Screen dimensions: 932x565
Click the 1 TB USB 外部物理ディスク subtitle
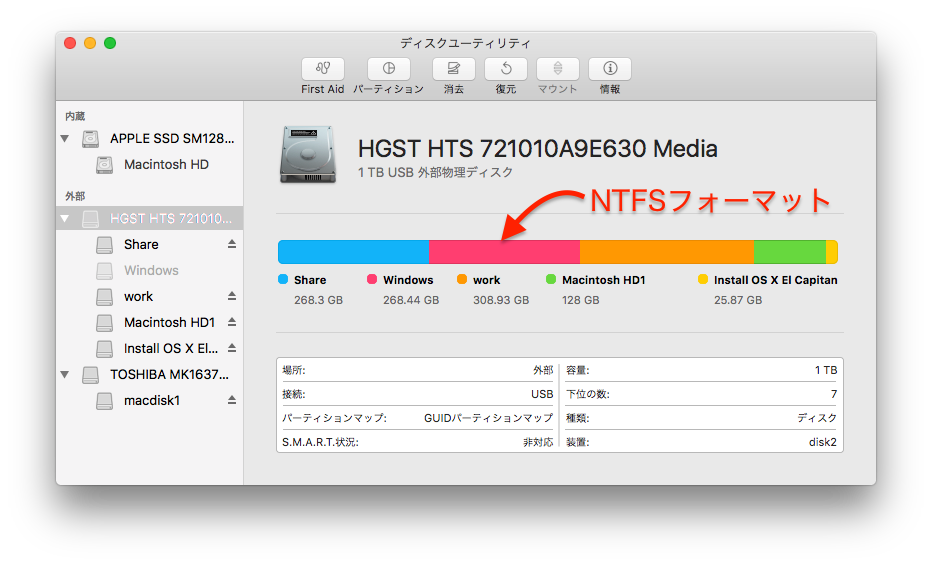coord(435,172)
